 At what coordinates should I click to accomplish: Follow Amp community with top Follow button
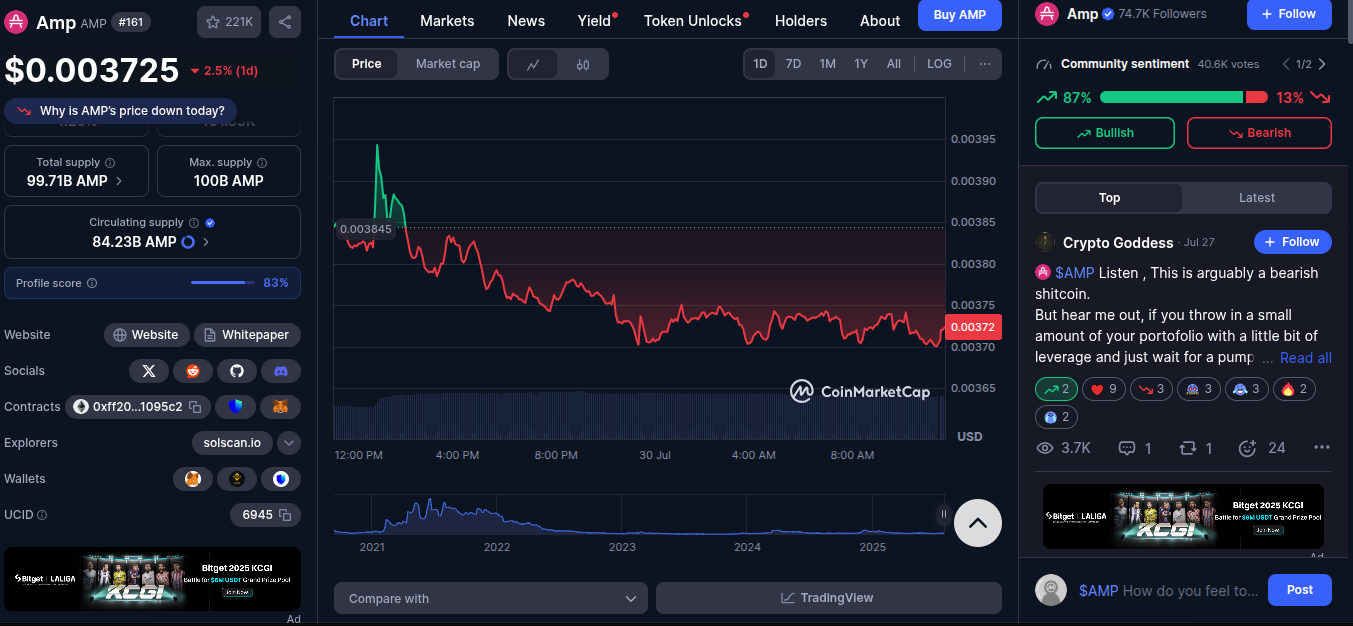(1289, 14)
